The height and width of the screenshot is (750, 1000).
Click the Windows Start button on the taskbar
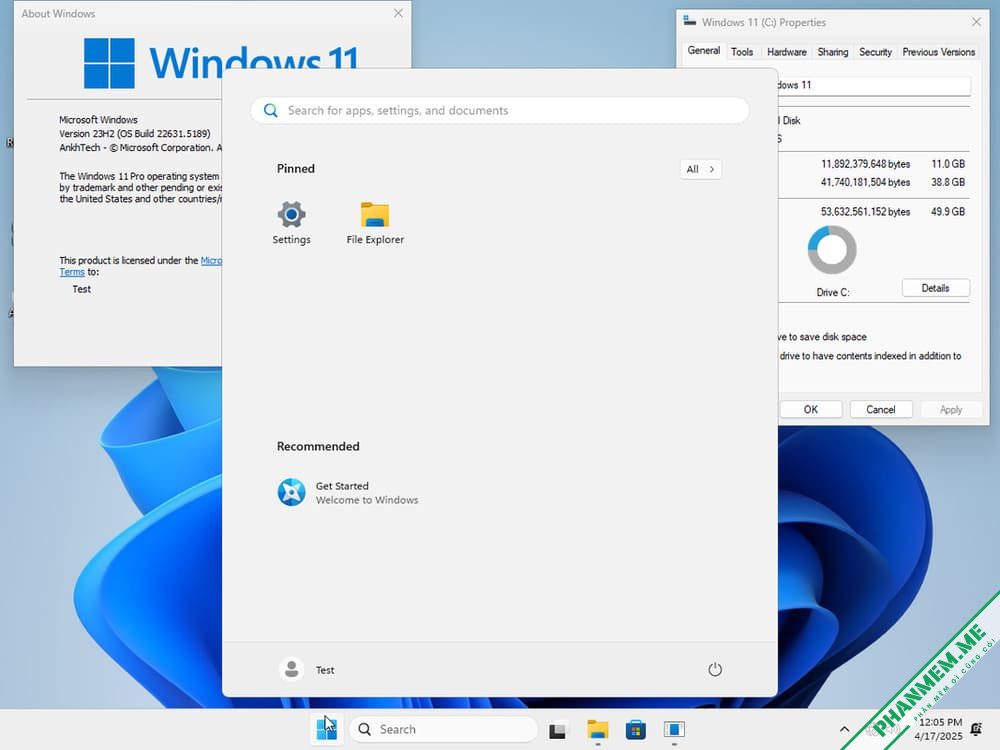(x=327, y=729)
